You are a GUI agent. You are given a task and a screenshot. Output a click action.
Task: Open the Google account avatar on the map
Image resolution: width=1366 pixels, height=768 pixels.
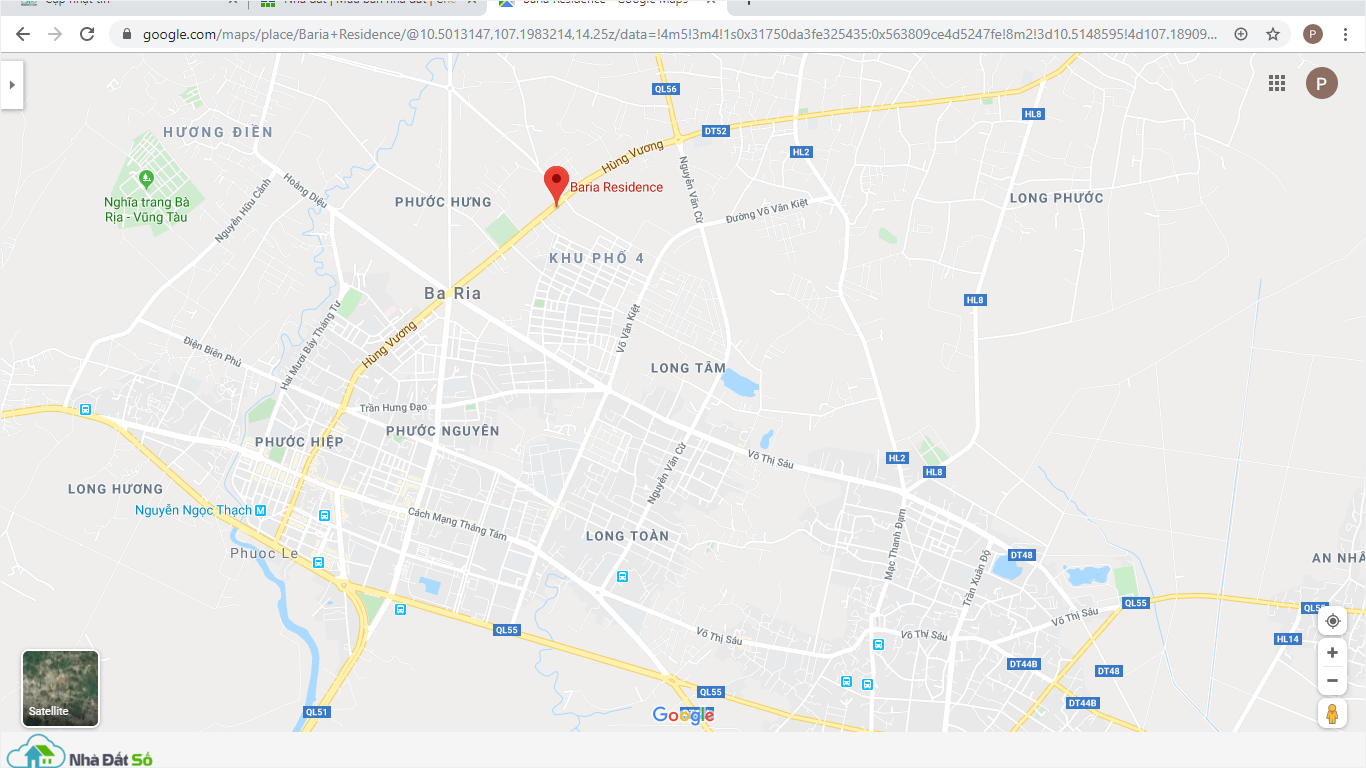click(1321, 83)
